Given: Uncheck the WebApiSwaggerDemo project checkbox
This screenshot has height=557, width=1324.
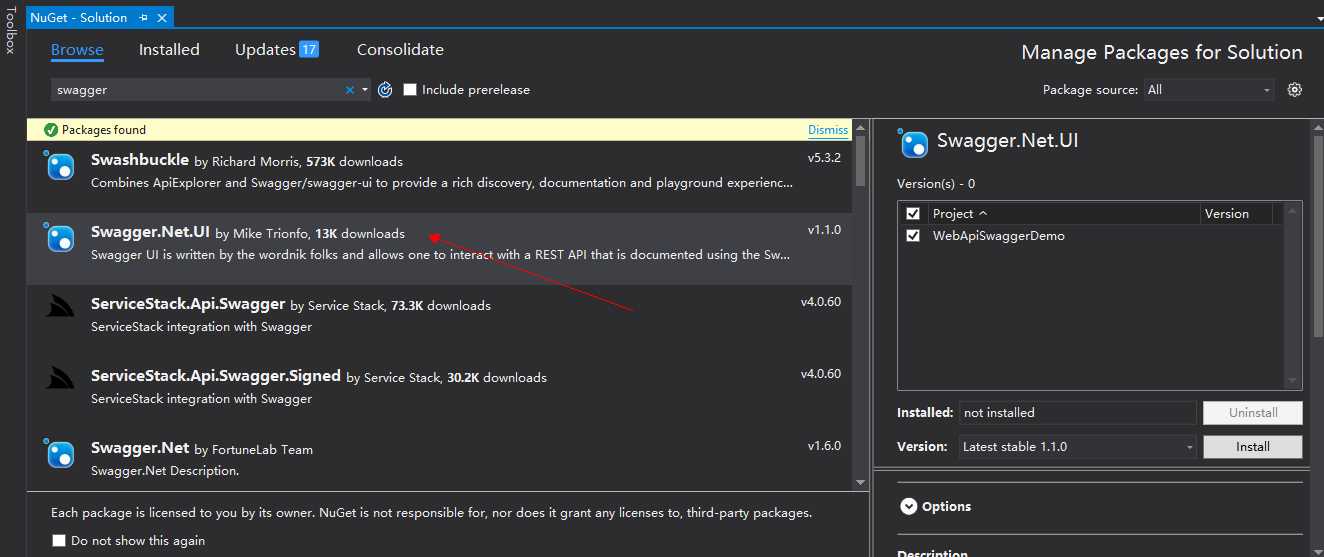Looking at the screenshot, I should click(913, 236).
